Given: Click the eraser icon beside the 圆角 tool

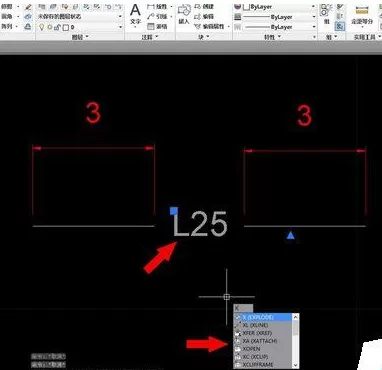Looking at the screenshot, I should (28, 16).
